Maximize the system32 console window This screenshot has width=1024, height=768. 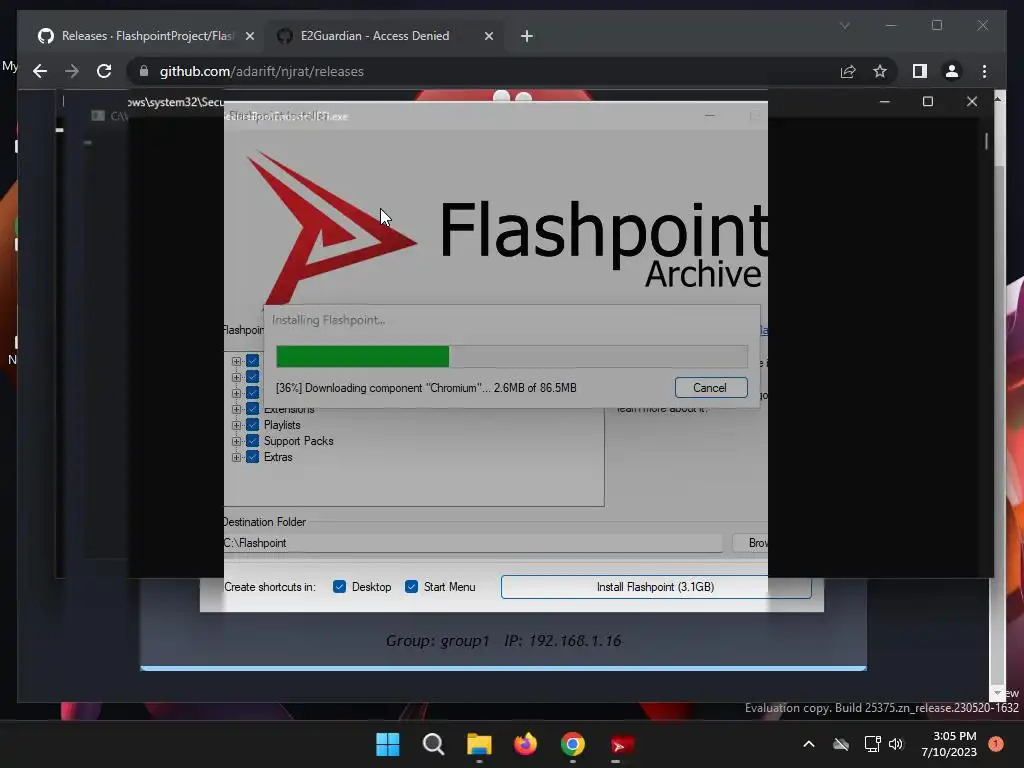(927, 101)
